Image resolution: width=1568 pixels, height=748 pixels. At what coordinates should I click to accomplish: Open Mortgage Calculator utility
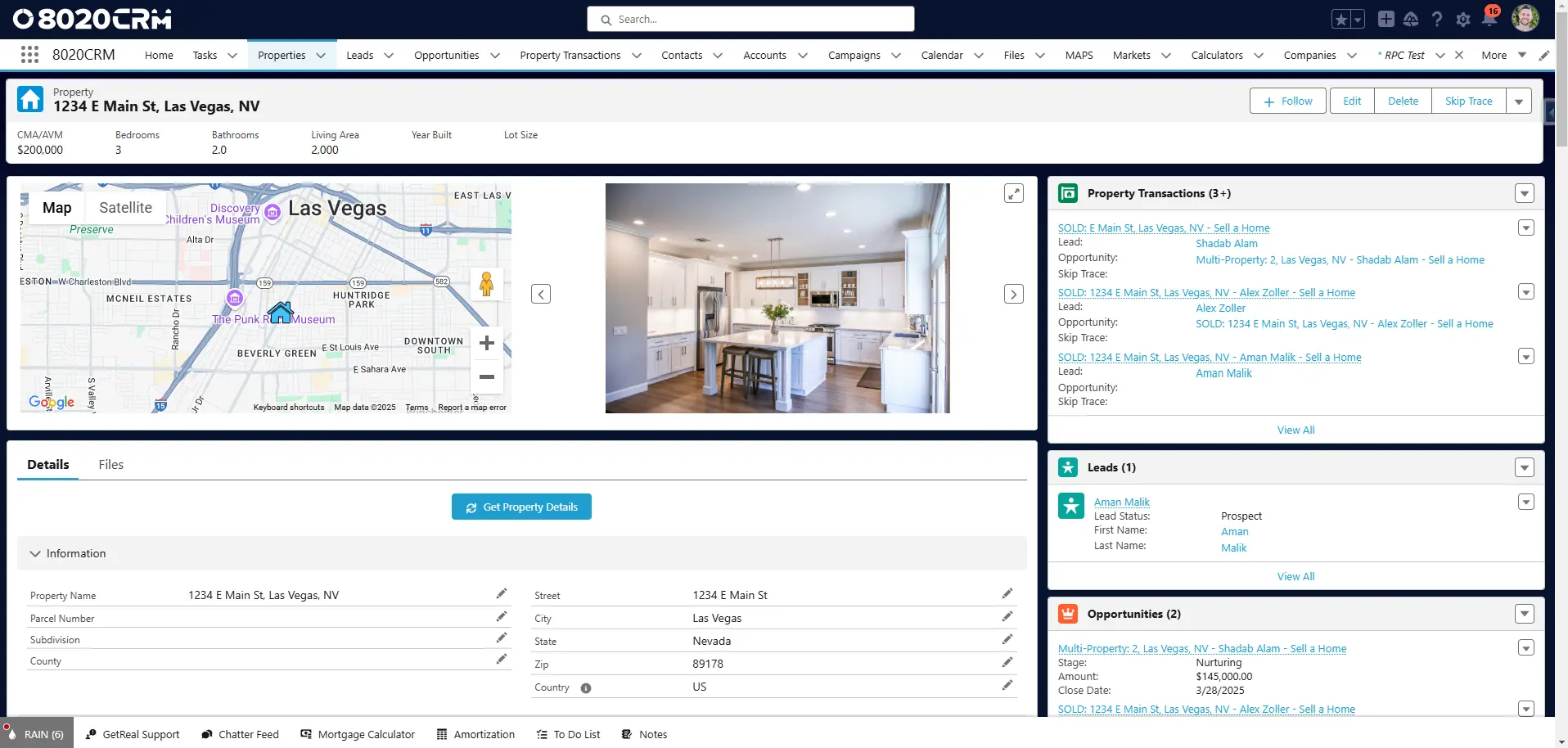coord(358,735)
